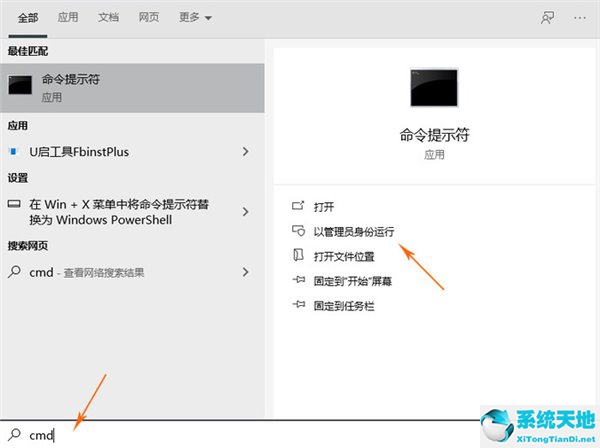Open Win + X PowerShell setting result
Image resolution: width=600 pixels, height=448 pixels.
click(132, 212)
